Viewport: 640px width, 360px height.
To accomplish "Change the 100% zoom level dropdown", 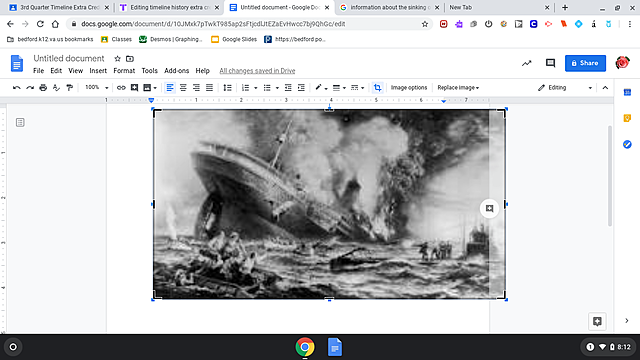I will coord(96,87).
